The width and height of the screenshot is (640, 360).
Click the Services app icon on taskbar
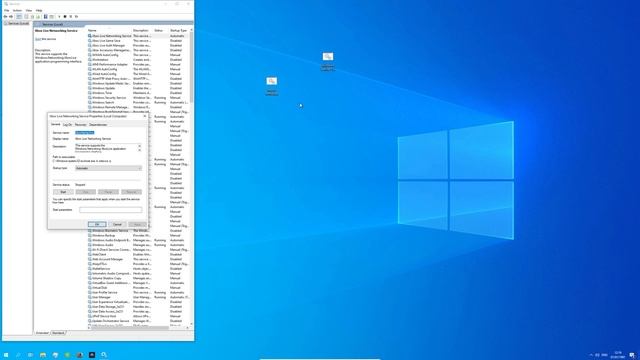coord(104,355)
